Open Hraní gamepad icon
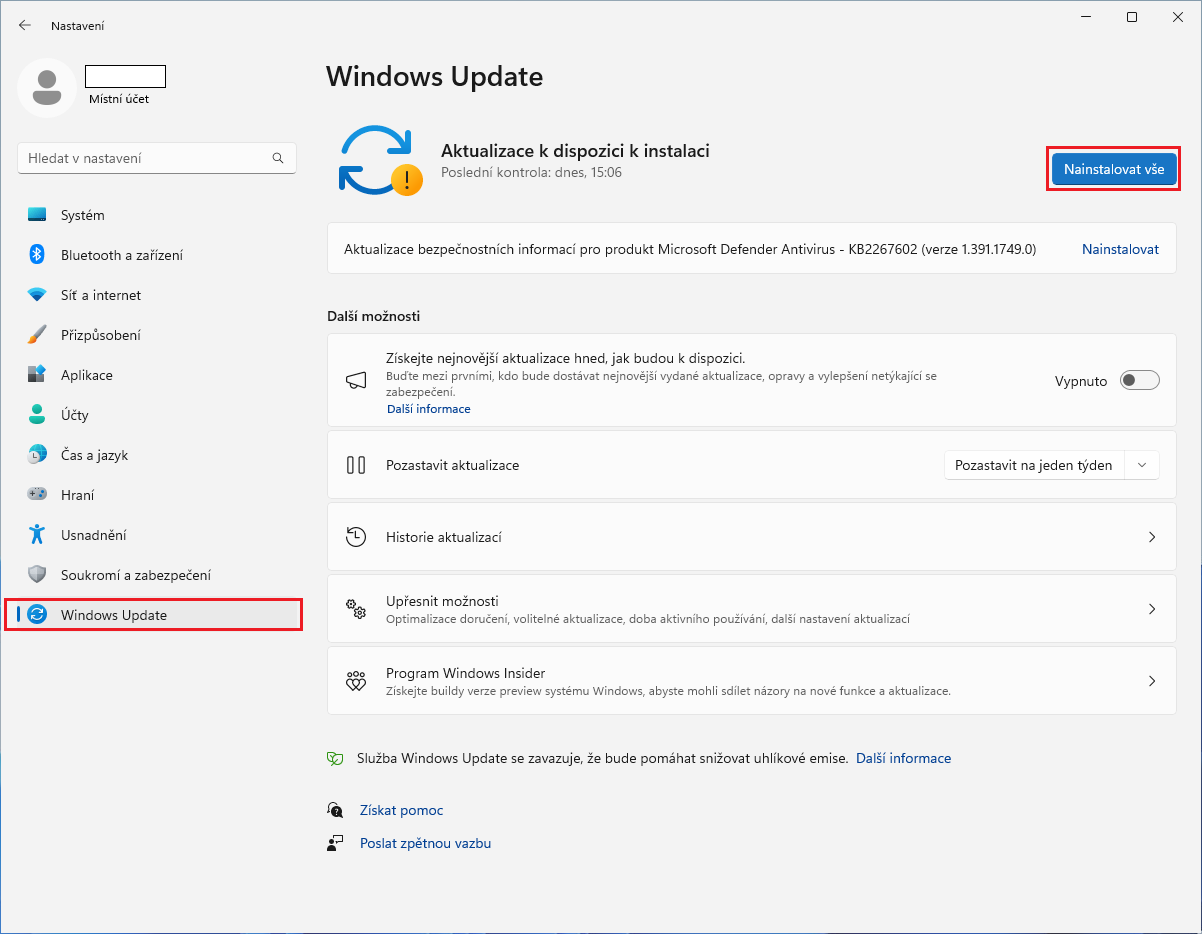Viewport: 1202px width, 934px height. click(37, 495)
